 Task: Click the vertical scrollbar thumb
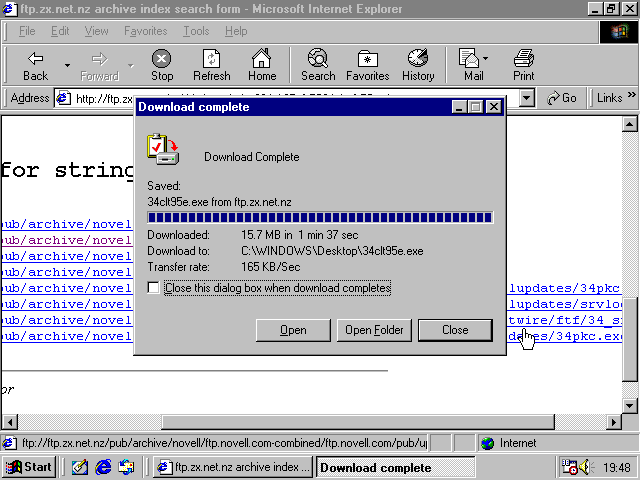point(629,339)
